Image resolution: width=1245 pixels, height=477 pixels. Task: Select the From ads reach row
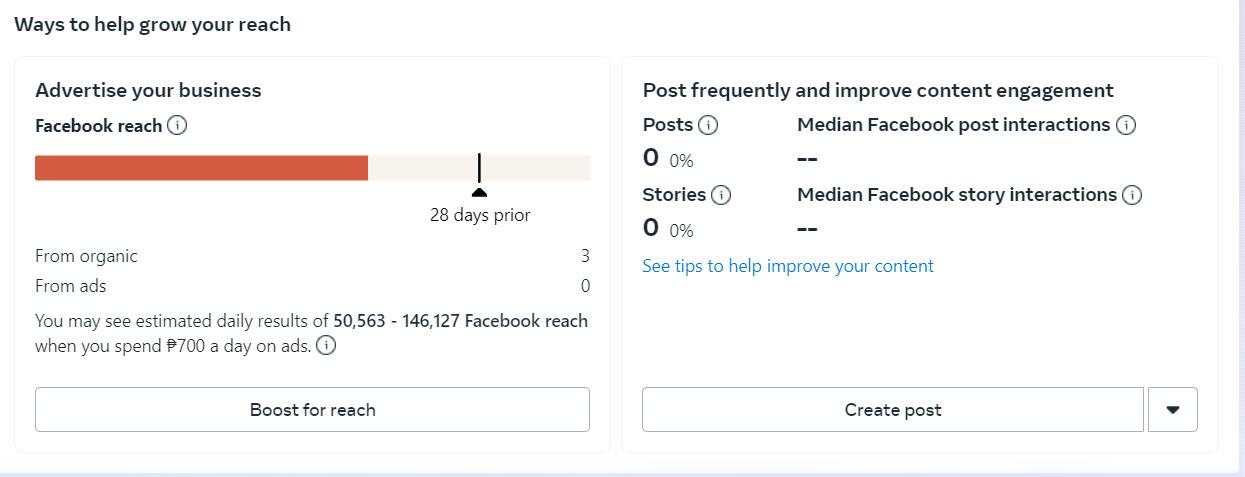tap(312, 286)
